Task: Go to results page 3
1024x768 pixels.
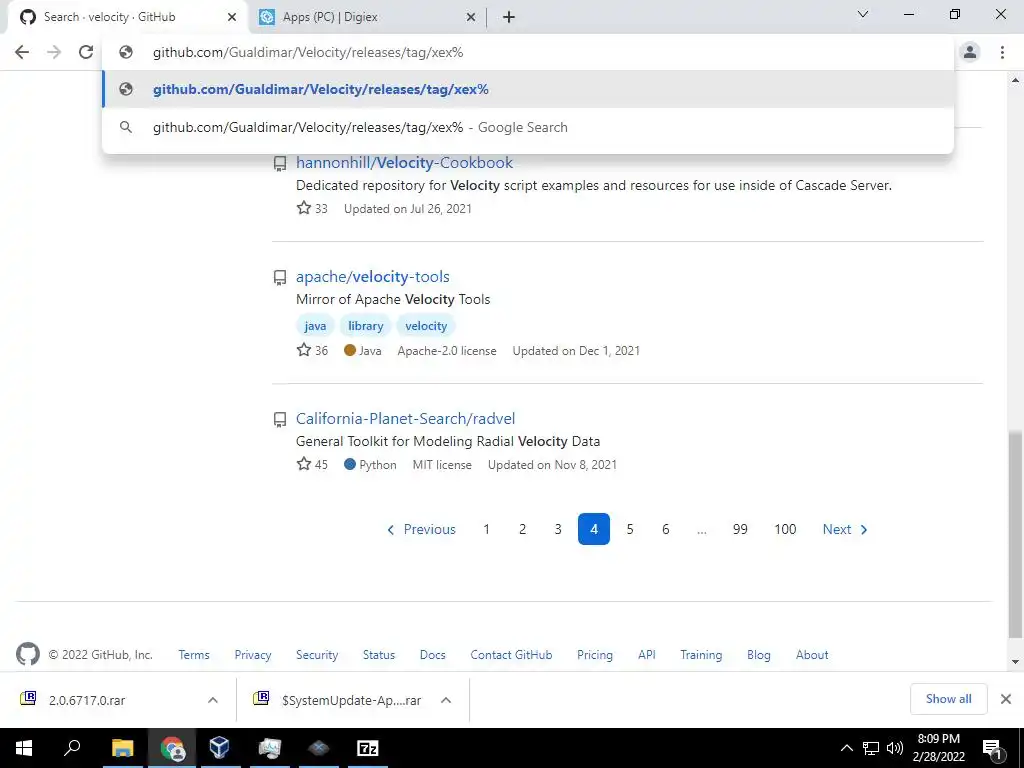Action: (x=558, y=529)
